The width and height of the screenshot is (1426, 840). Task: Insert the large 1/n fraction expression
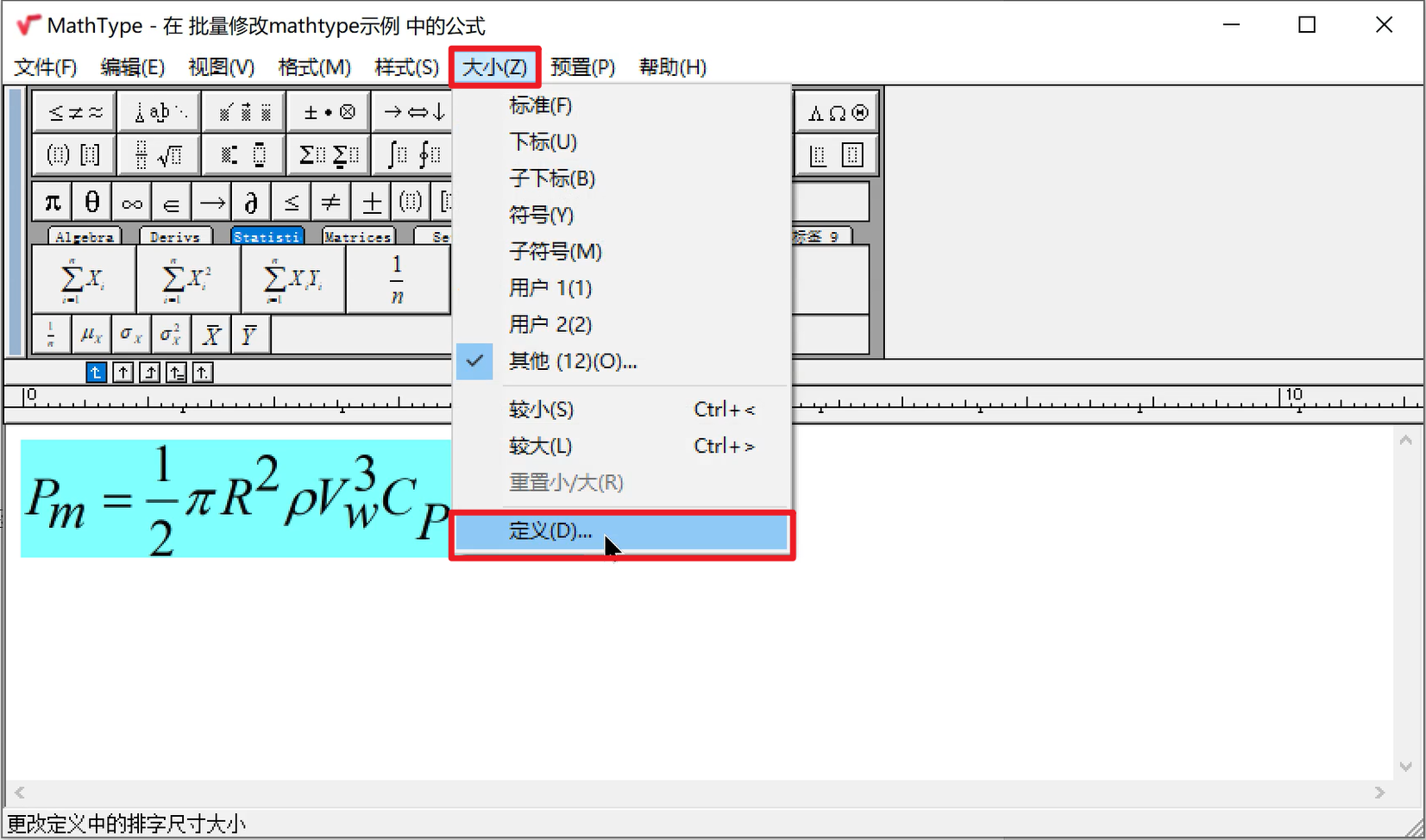point(398,279)
